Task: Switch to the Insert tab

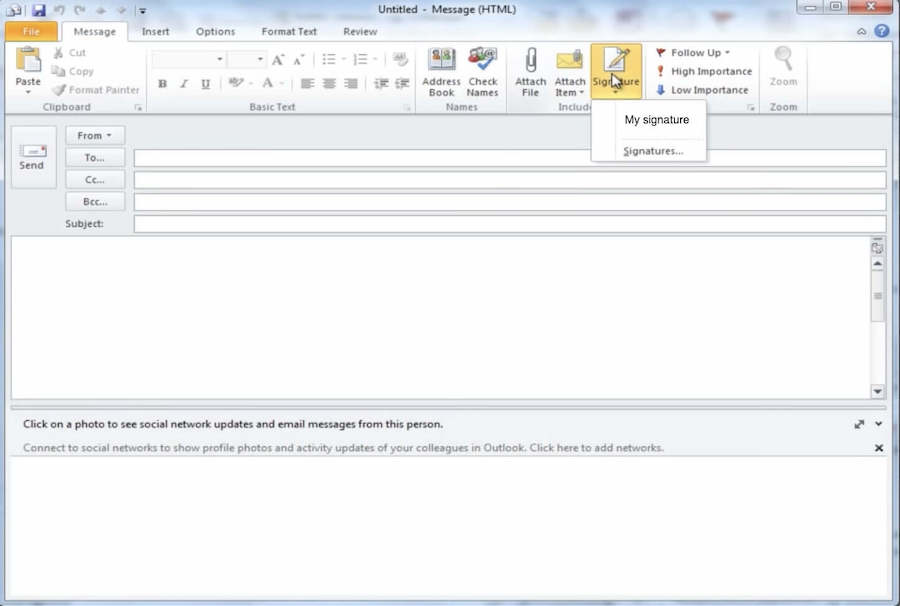Action: (155, 31)
